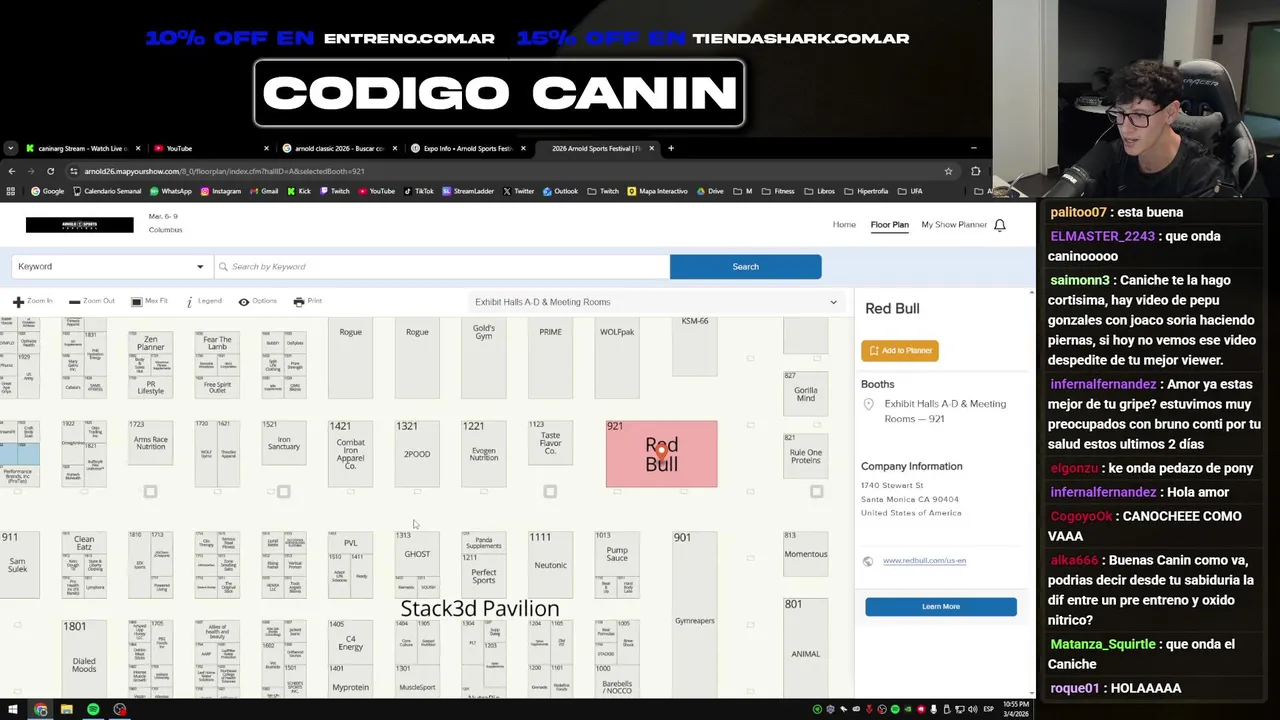
Task: Open the Google bookmark
Action: [47, 191]
